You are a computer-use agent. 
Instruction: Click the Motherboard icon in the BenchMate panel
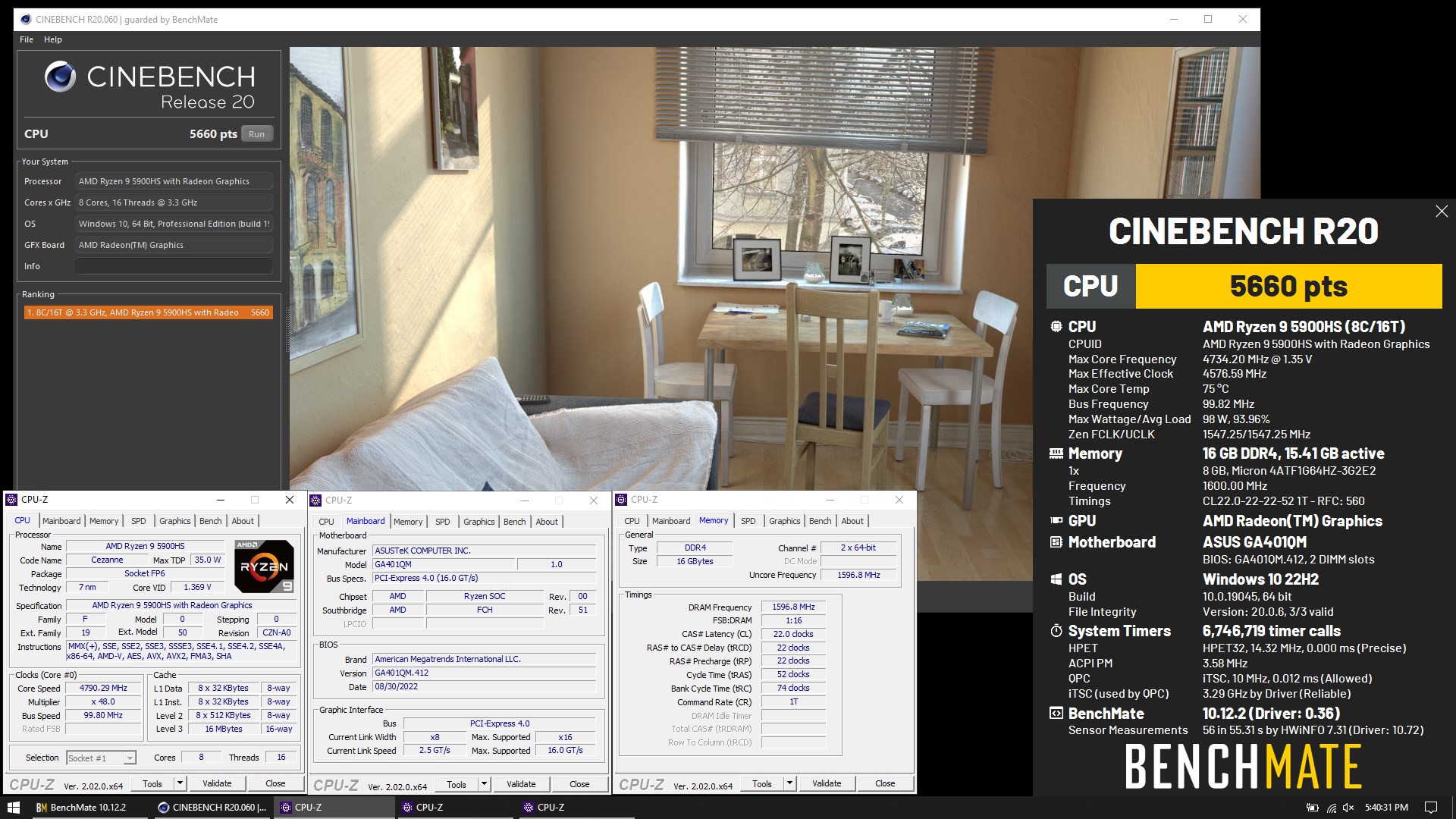point(1056,542)
